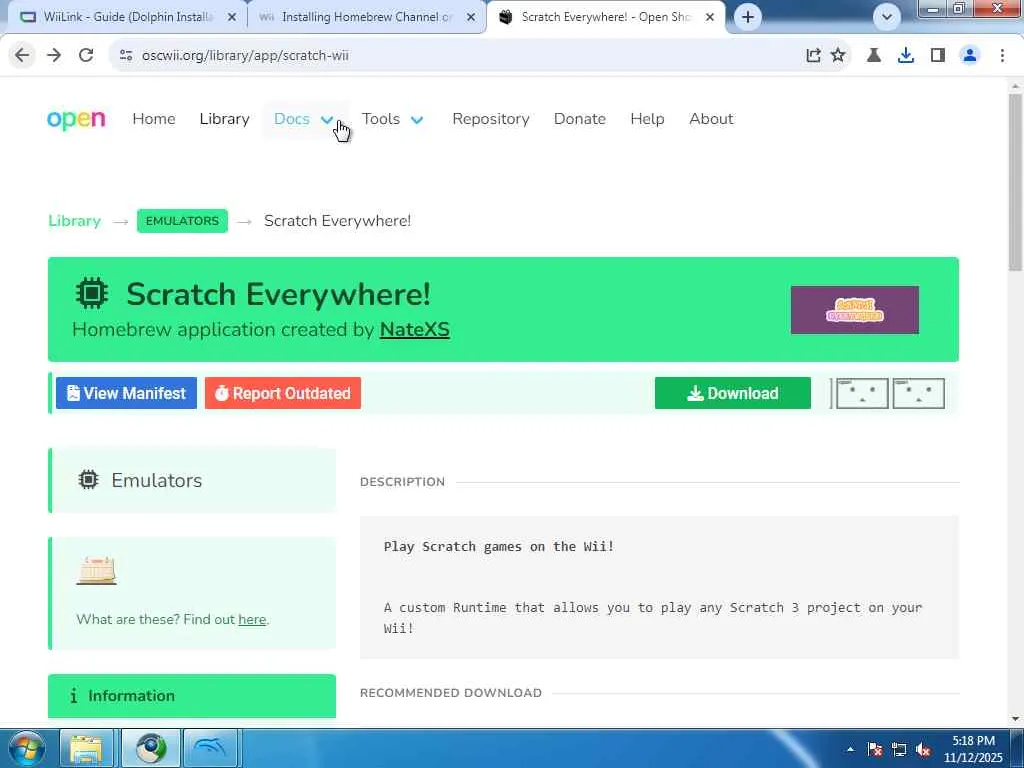Close the Scratch Everywhere! tab
Viewport: 1024px width, 768px height.
pos(710,18)
